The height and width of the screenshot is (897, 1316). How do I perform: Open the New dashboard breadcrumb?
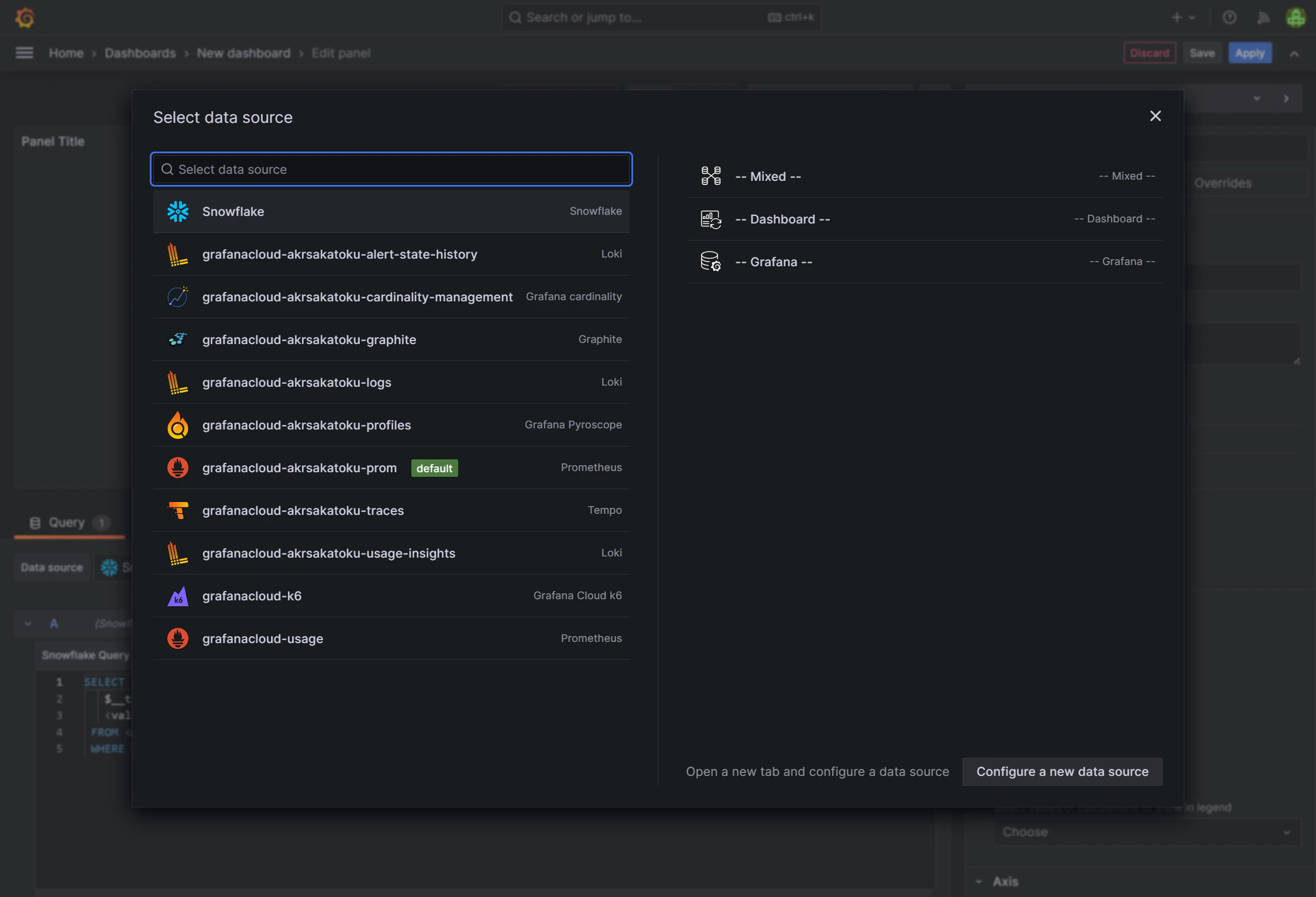(243, 53)
